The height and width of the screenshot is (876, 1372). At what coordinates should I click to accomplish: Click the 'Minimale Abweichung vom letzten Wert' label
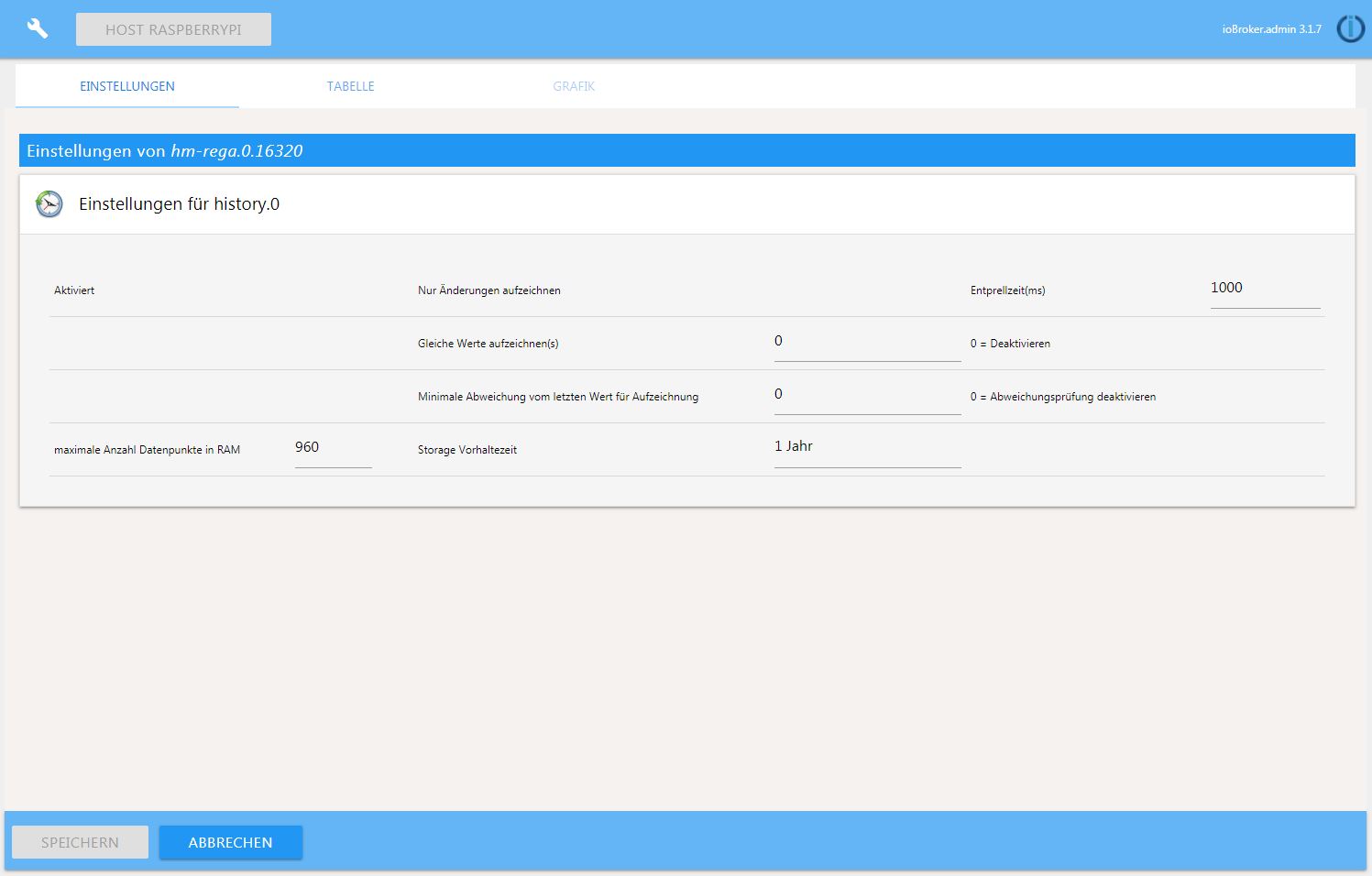[558, 397]
